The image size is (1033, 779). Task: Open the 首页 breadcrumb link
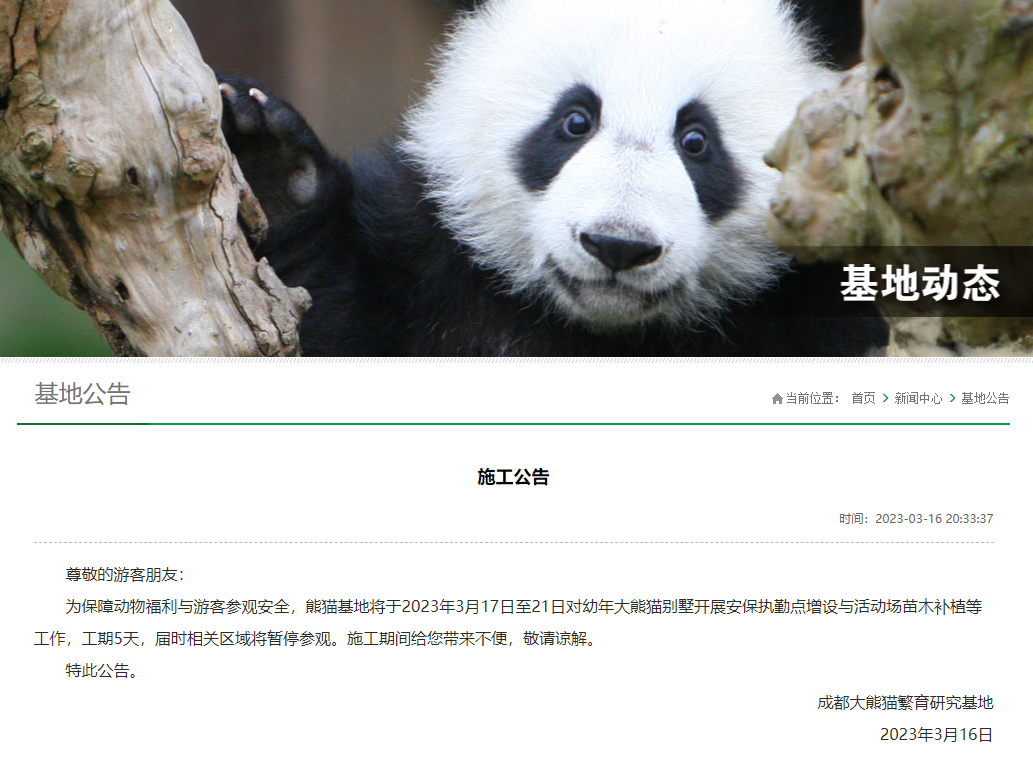[863, 398]
